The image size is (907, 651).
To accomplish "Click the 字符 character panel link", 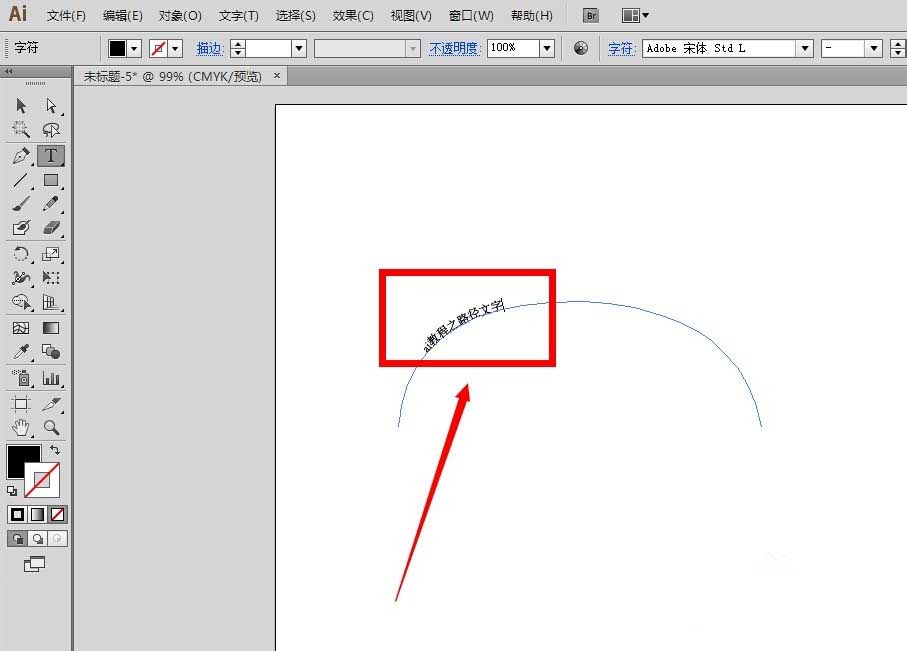I will point(622,49).
